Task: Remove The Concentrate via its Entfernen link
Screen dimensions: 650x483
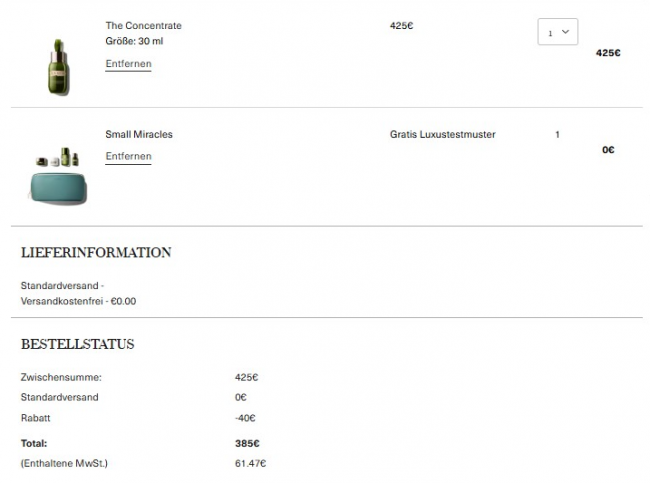Action: click(128, 64)
